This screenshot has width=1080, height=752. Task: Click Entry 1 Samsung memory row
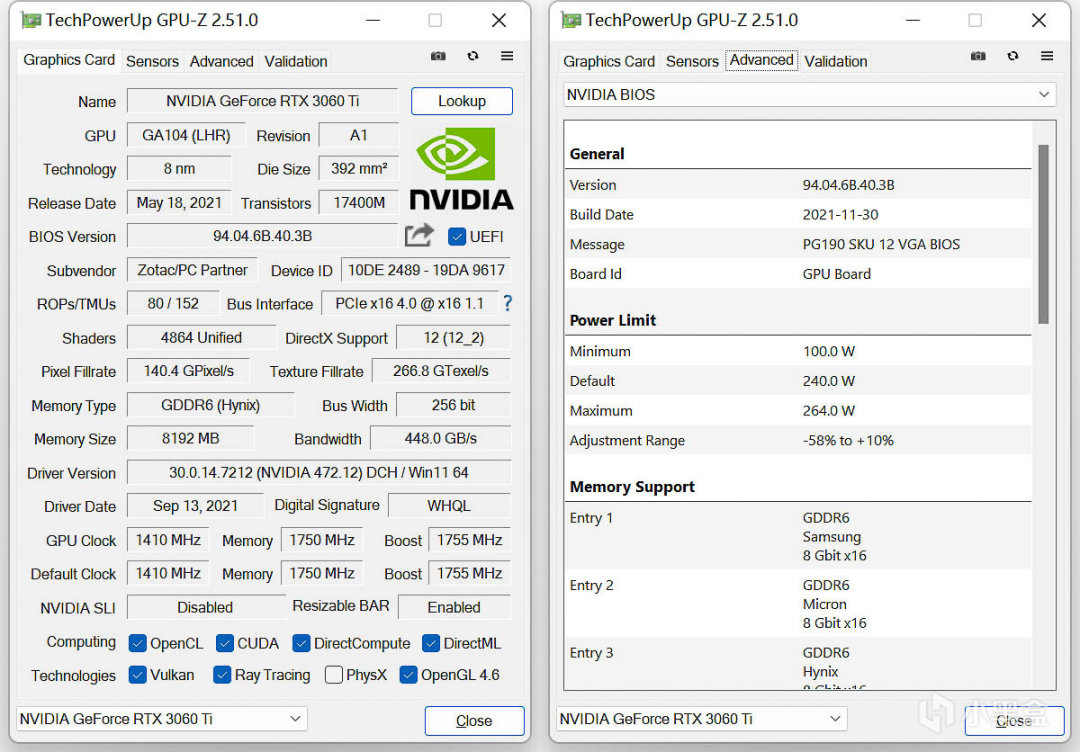[798, 536]
